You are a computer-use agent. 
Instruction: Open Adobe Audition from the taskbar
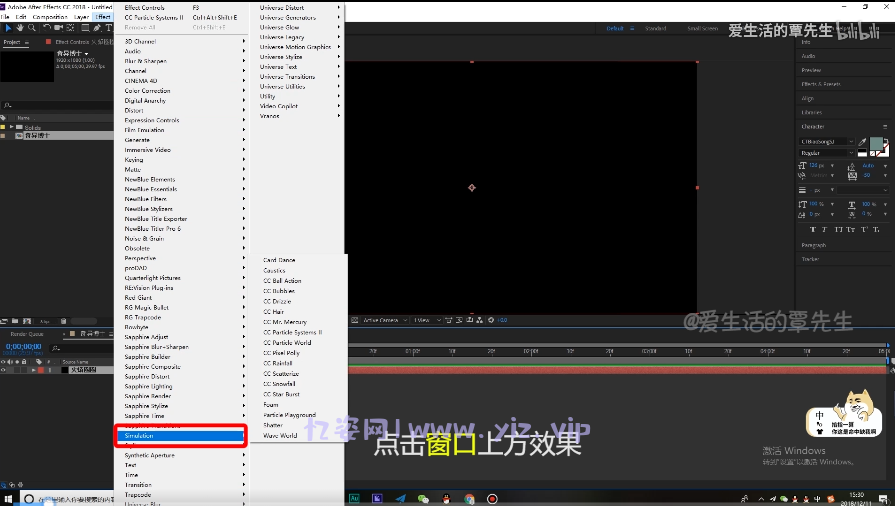(x=354, y=499)
